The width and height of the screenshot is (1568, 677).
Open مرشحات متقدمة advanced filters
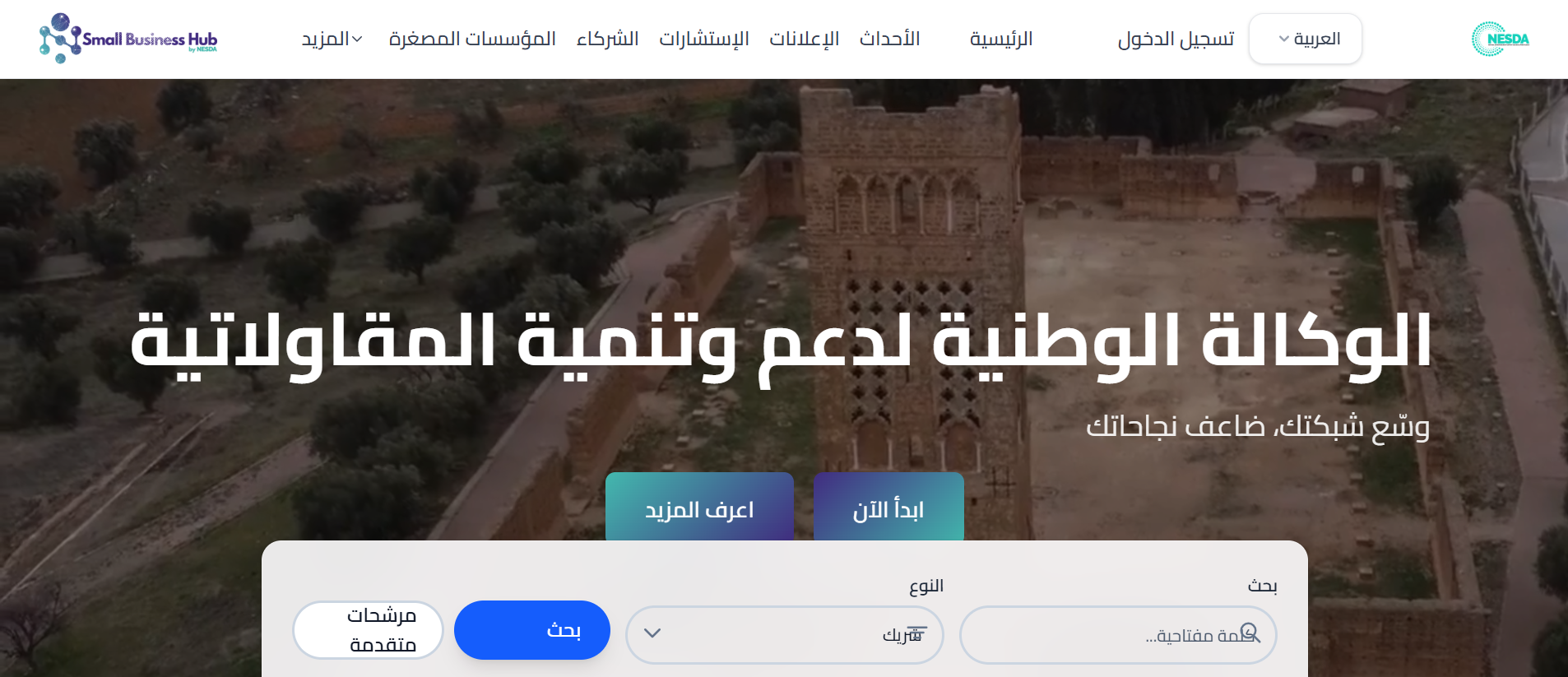[368, 630]
